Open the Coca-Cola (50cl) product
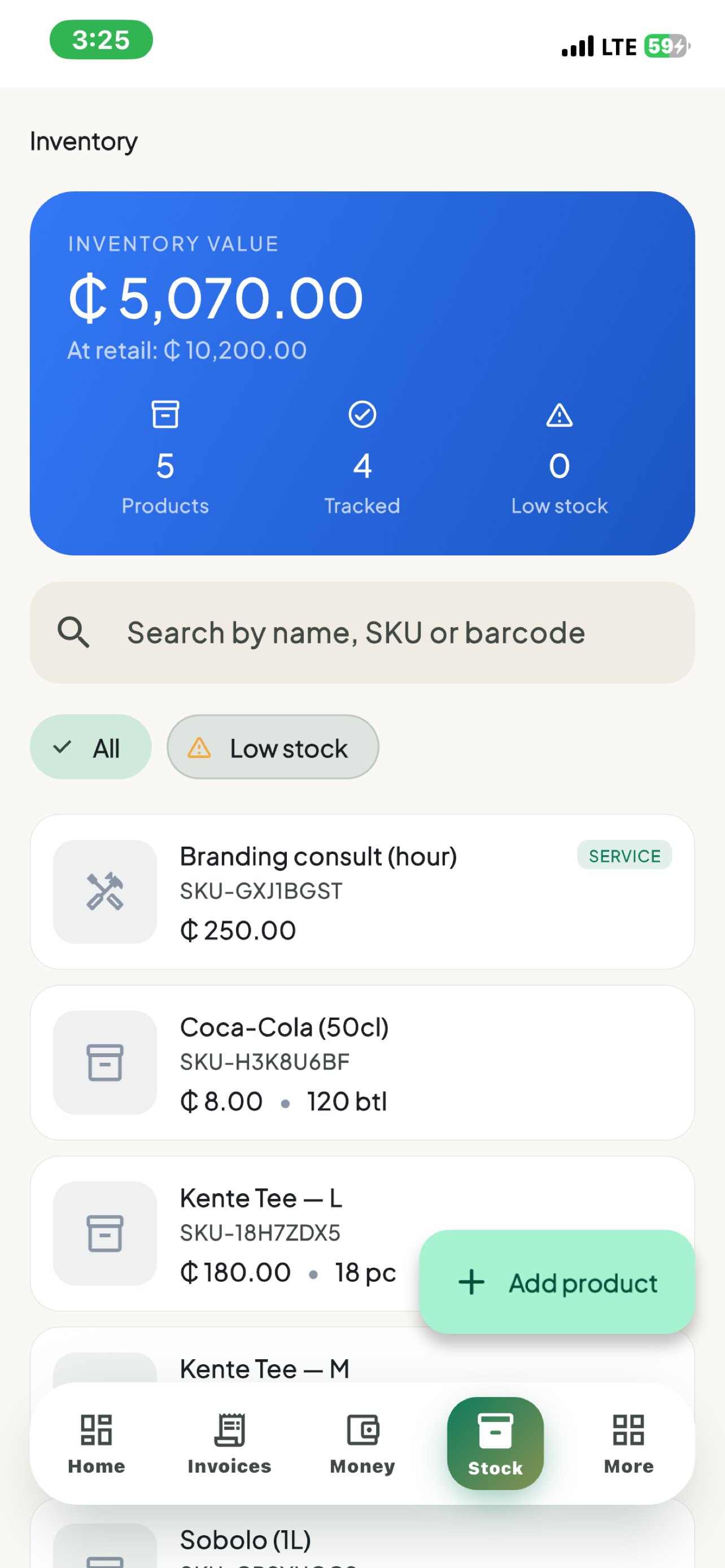725x1568 pixels. (x=363, y=1063)
